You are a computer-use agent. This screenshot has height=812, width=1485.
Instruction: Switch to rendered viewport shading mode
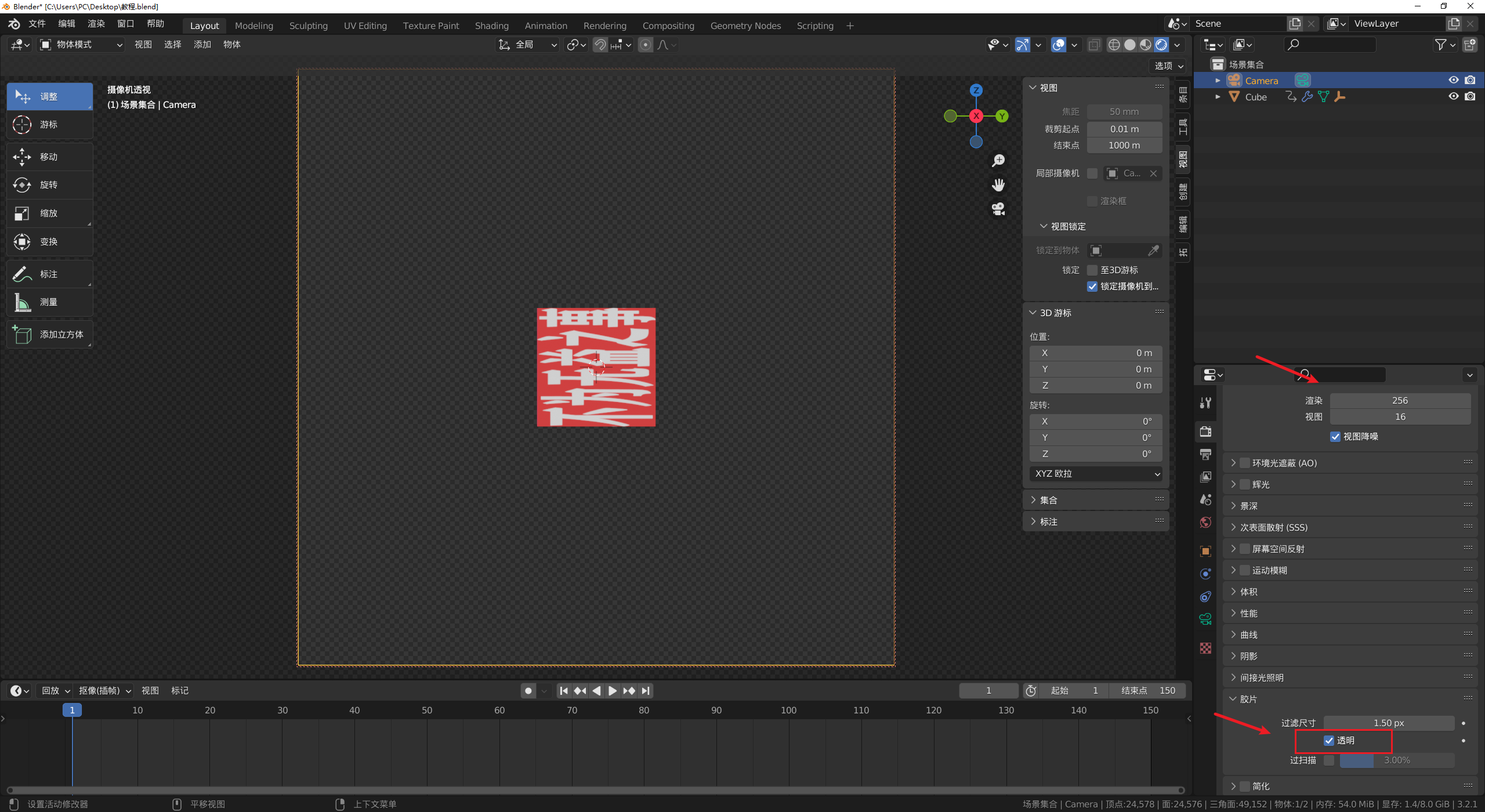click(1161, 45)
